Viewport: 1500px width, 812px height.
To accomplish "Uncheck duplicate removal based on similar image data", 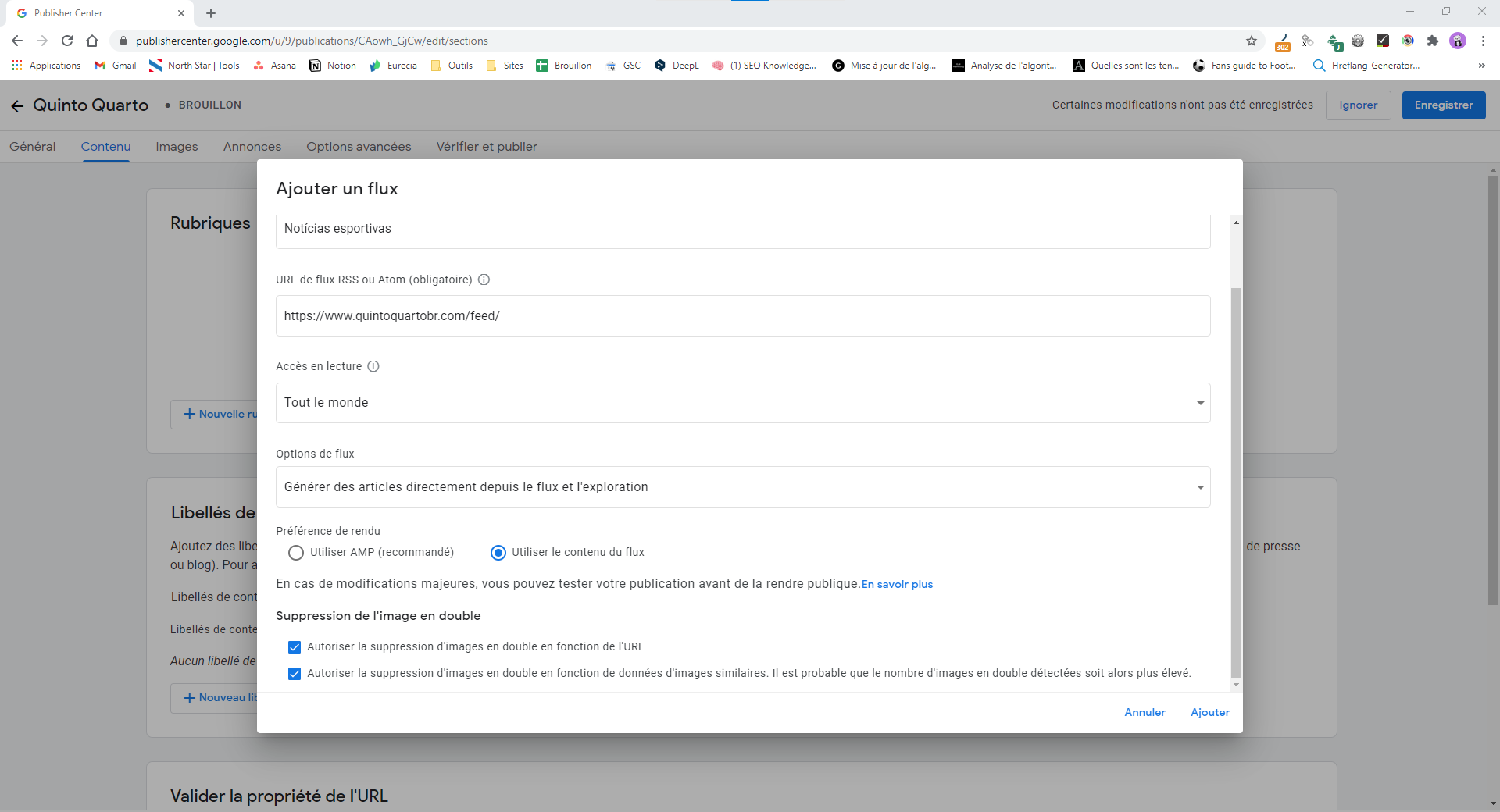I will pyautogui.click(x=295, y=674).
